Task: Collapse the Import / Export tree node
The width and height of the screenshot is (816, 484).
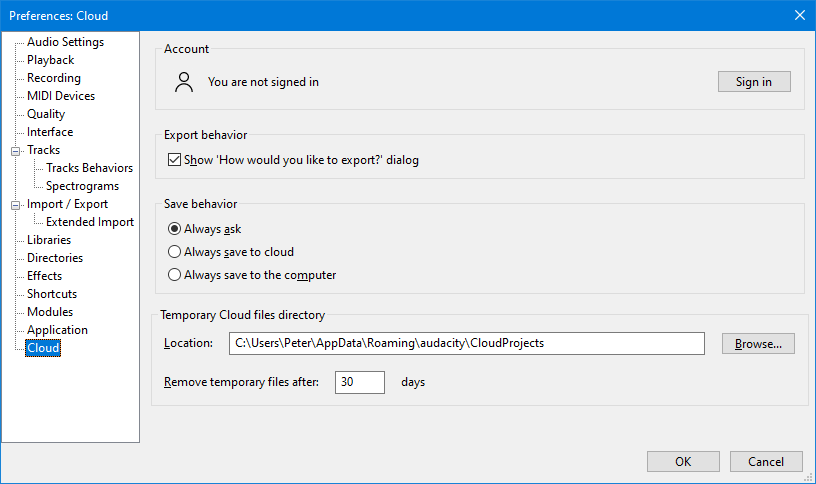Action: point(15,205)
